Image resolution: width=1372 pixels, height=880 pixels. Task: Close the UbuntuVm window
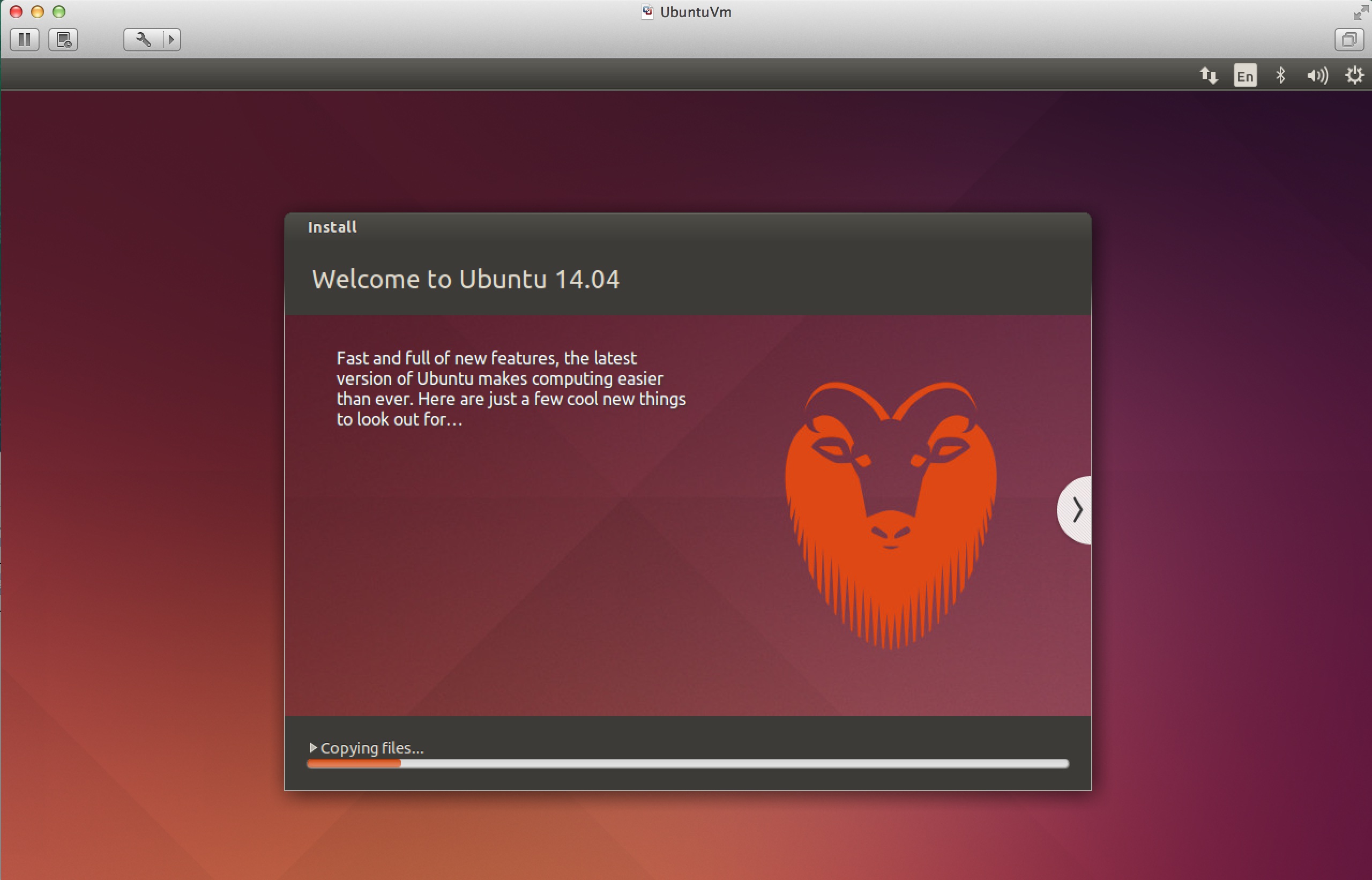[16, 11]
